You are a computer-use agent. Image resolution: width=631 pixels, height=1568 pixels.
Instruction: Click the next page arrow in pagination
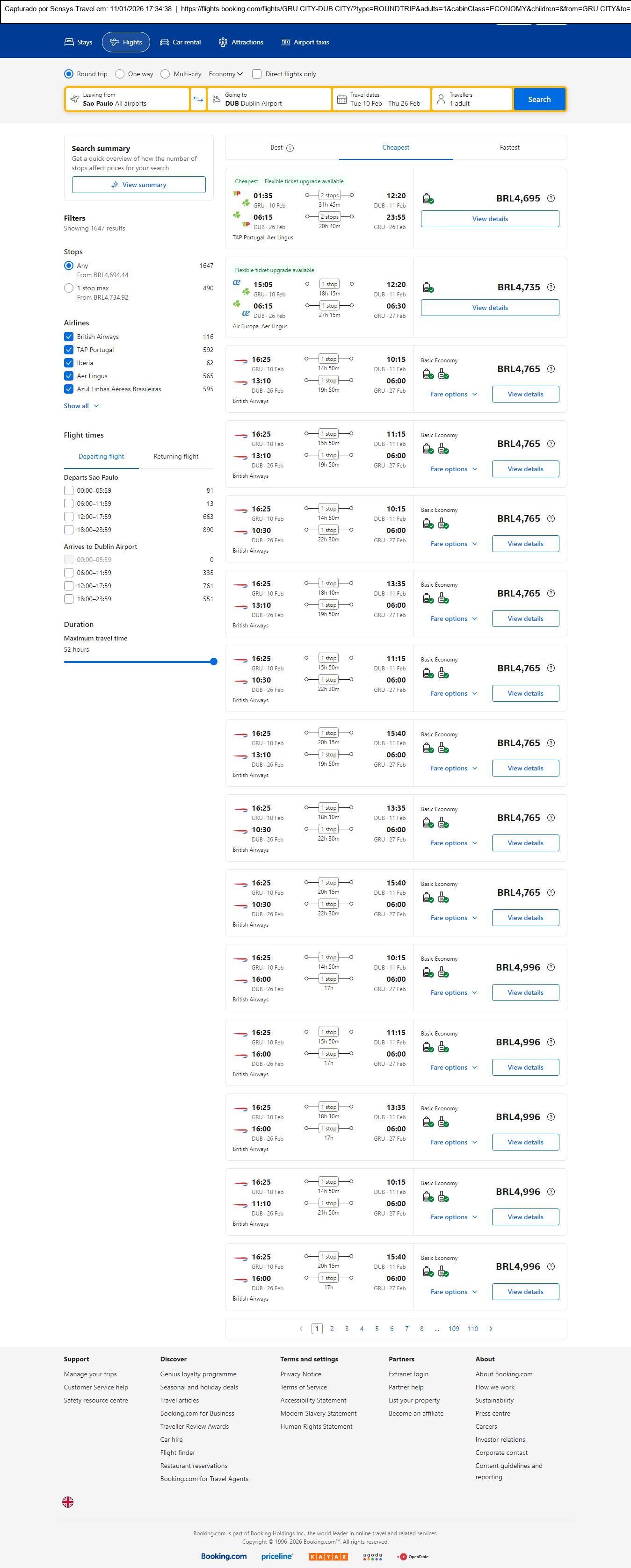point(491,1328)
